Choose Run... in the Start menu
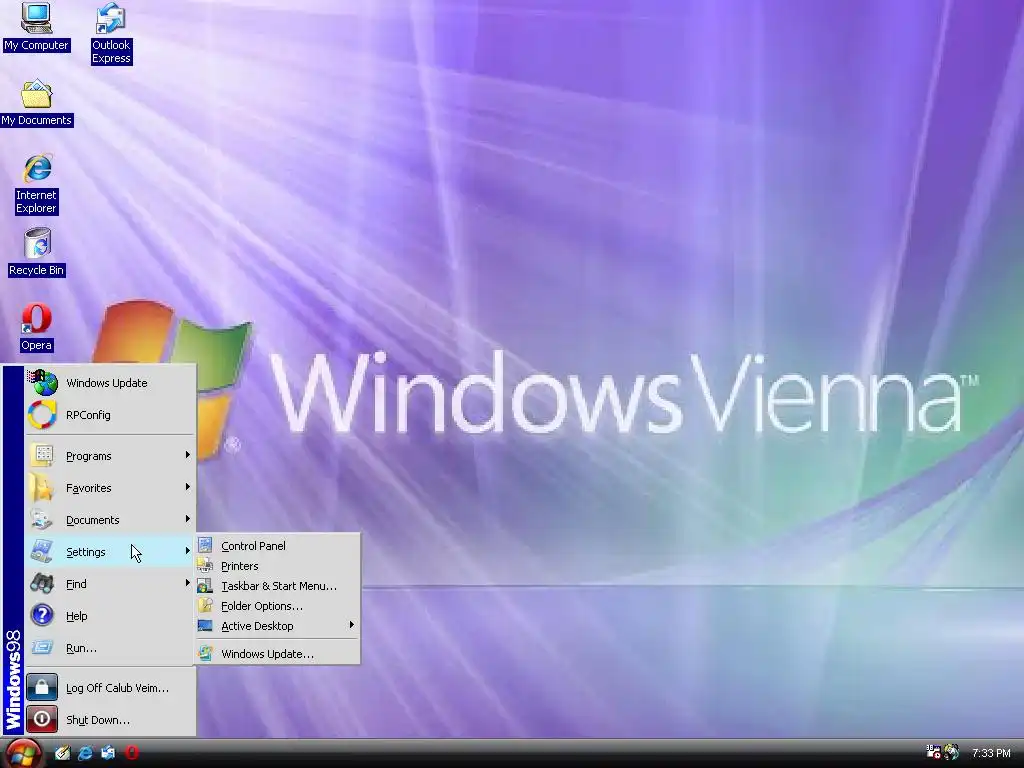1024x768 pixels. coord(110,647)
